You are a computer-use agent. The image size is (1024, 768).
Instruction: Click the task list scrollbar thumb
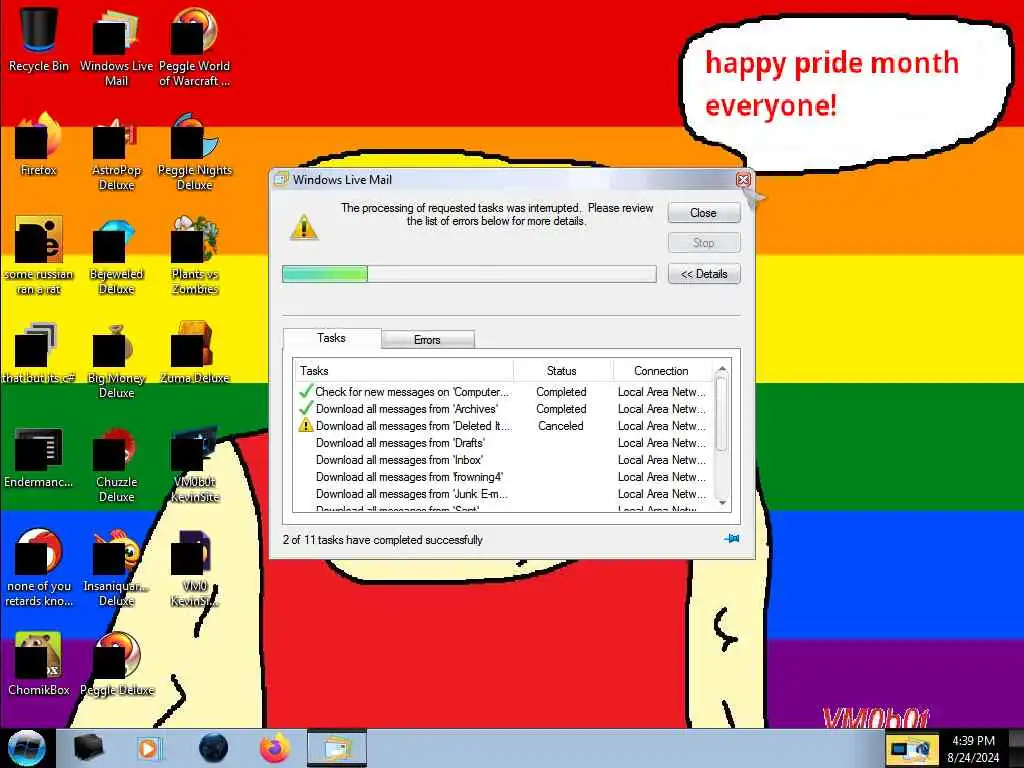point(722,413)
